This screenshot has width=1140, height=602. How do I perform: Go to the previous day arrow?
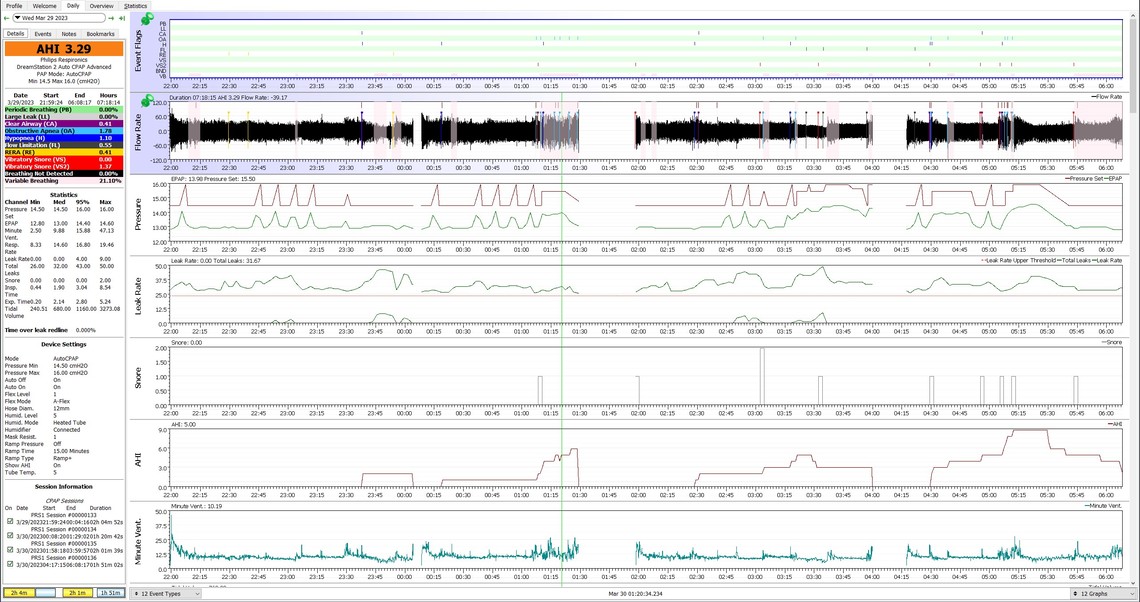tap(7, 17)
